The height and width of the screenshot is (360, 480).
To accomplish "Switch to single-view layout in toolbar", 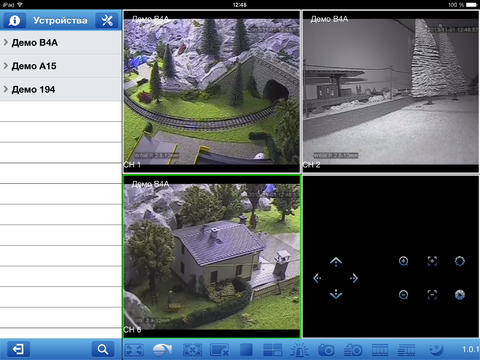I will [246, 350].
